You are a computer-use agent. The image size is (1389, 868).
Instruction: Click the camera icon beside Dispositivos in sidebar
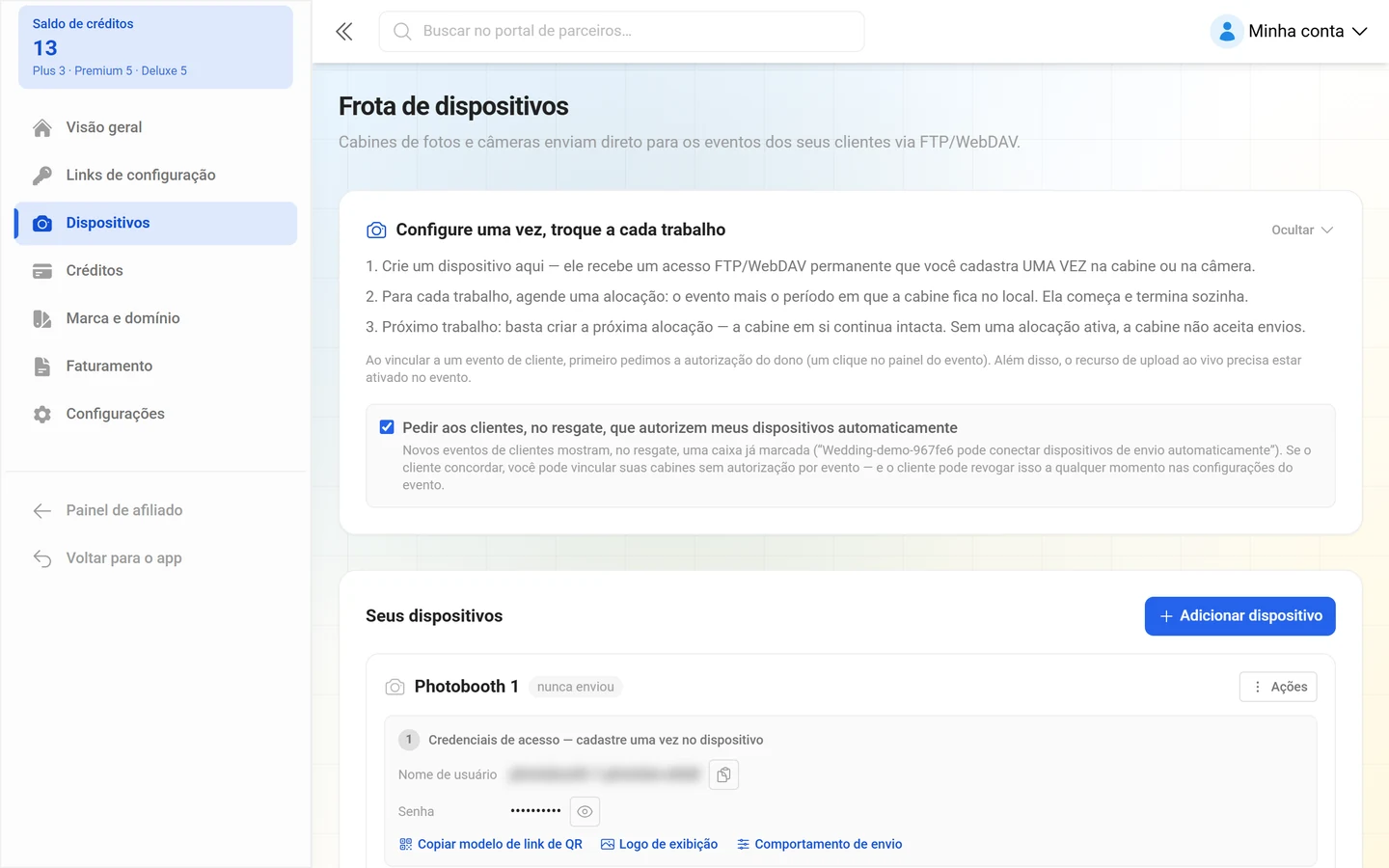[42, 224]
